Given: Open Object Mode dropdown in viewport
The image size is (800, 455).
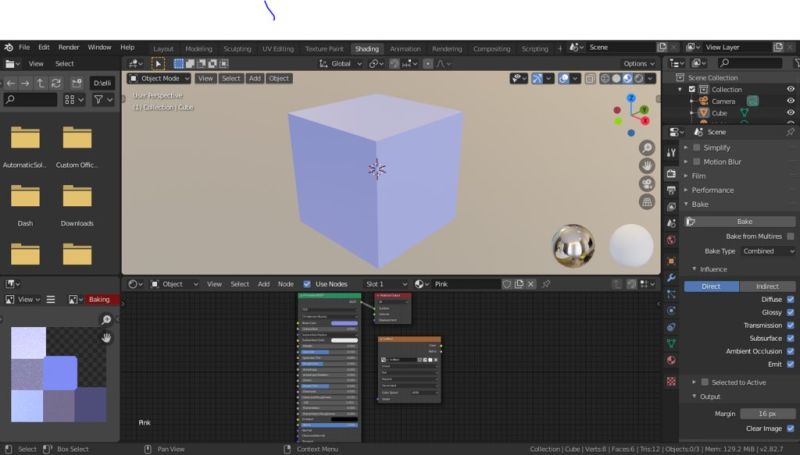Looking at the screenshot, I should click(x=159, y=79).
